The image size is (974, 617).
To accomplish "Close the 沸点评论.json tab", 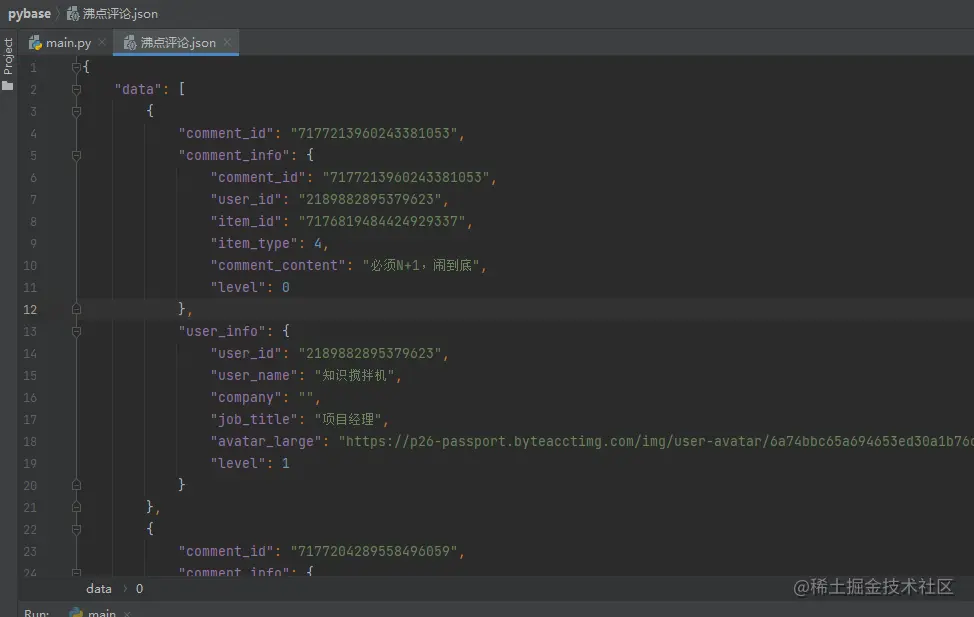I will pyautogui.click(x=227, y=42).
